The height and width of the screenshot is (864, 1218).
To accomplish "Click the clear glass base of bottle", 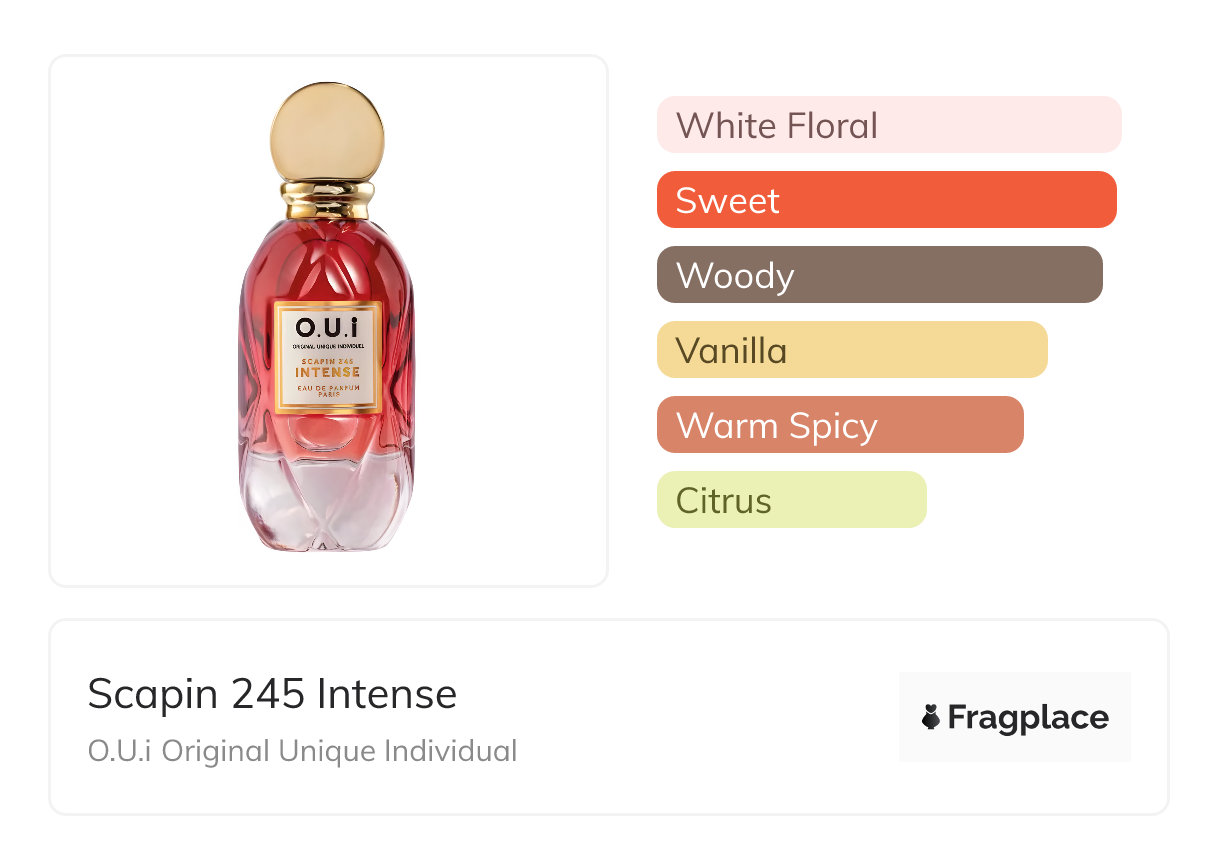I will 327,505.
